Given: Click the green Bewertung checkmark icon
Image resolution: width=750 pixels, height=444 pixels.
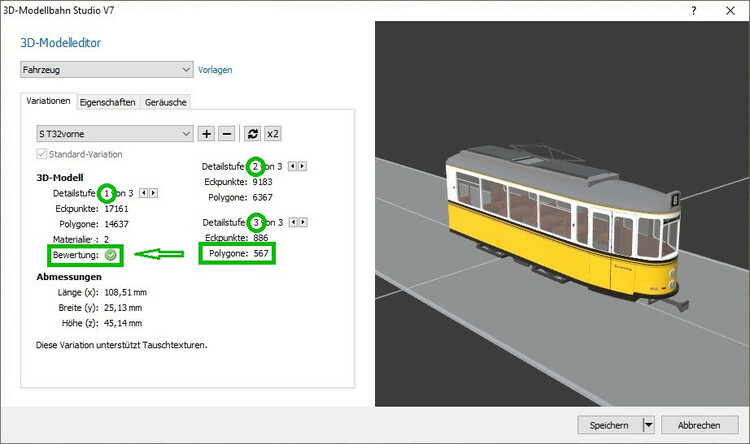Looking at the screenshot, I should tap(111, 255).
